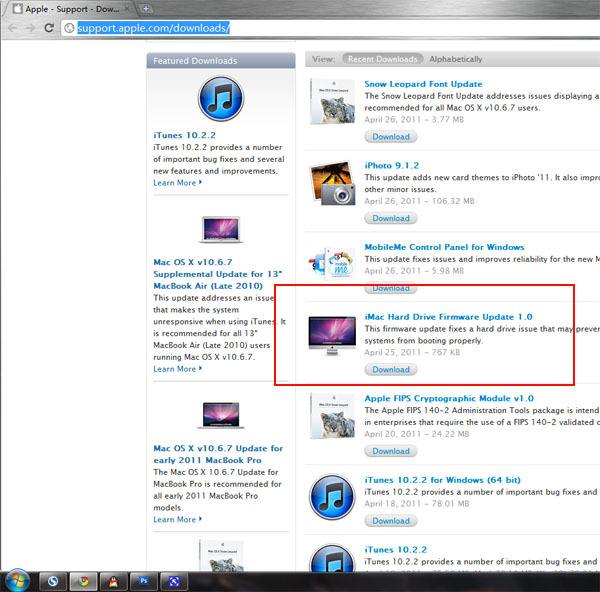Open the Windows Start orb

[16, 581]
